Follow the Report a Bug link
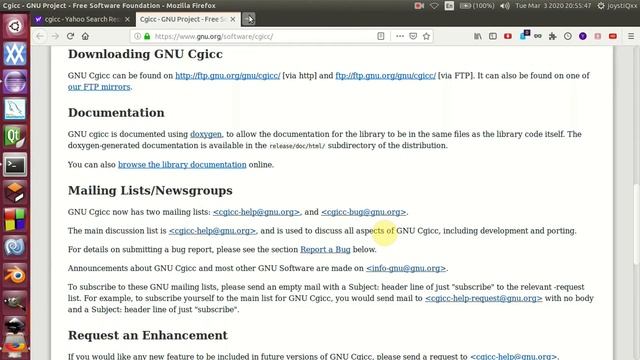This screenshot has height=360, width=640. (x=325, y=249)
